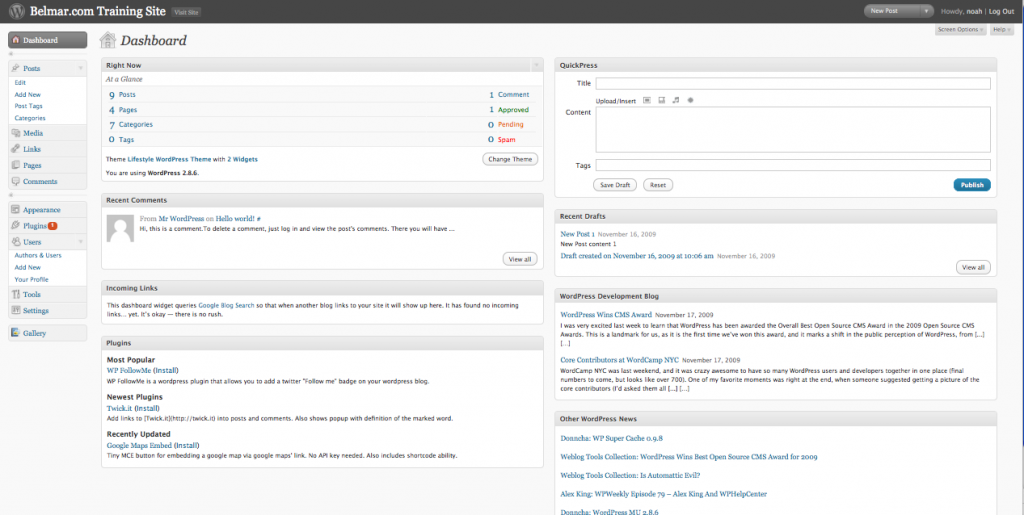
Task: Click the plugins update count badge
Action: coord(52,226)
